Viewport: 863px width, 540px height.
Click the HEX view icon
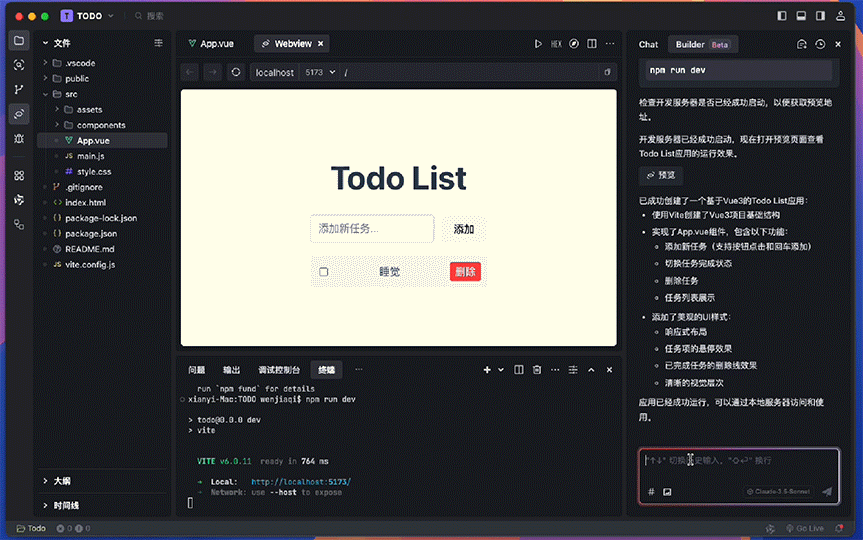click(556, 44)
